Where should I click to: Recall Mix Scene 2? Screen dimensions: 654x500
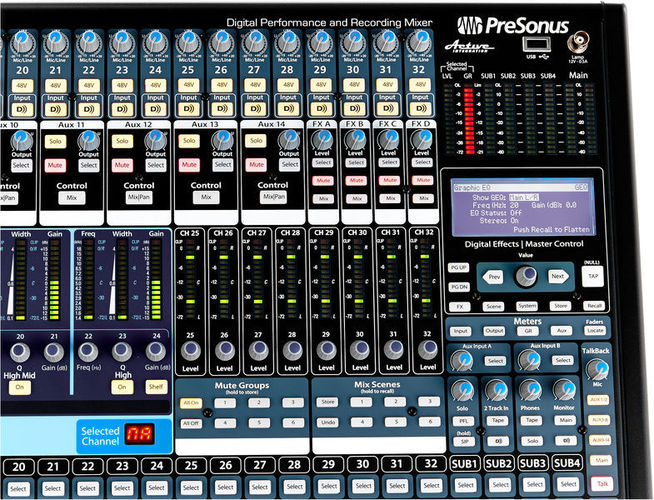394,402
